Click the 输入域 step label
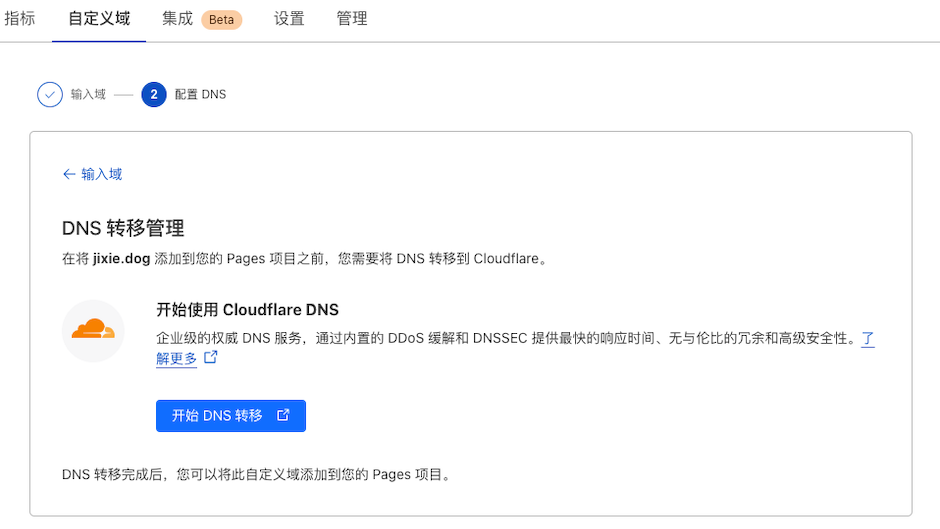The width and height of the screenshot is (940, 529). coord(88,94)
